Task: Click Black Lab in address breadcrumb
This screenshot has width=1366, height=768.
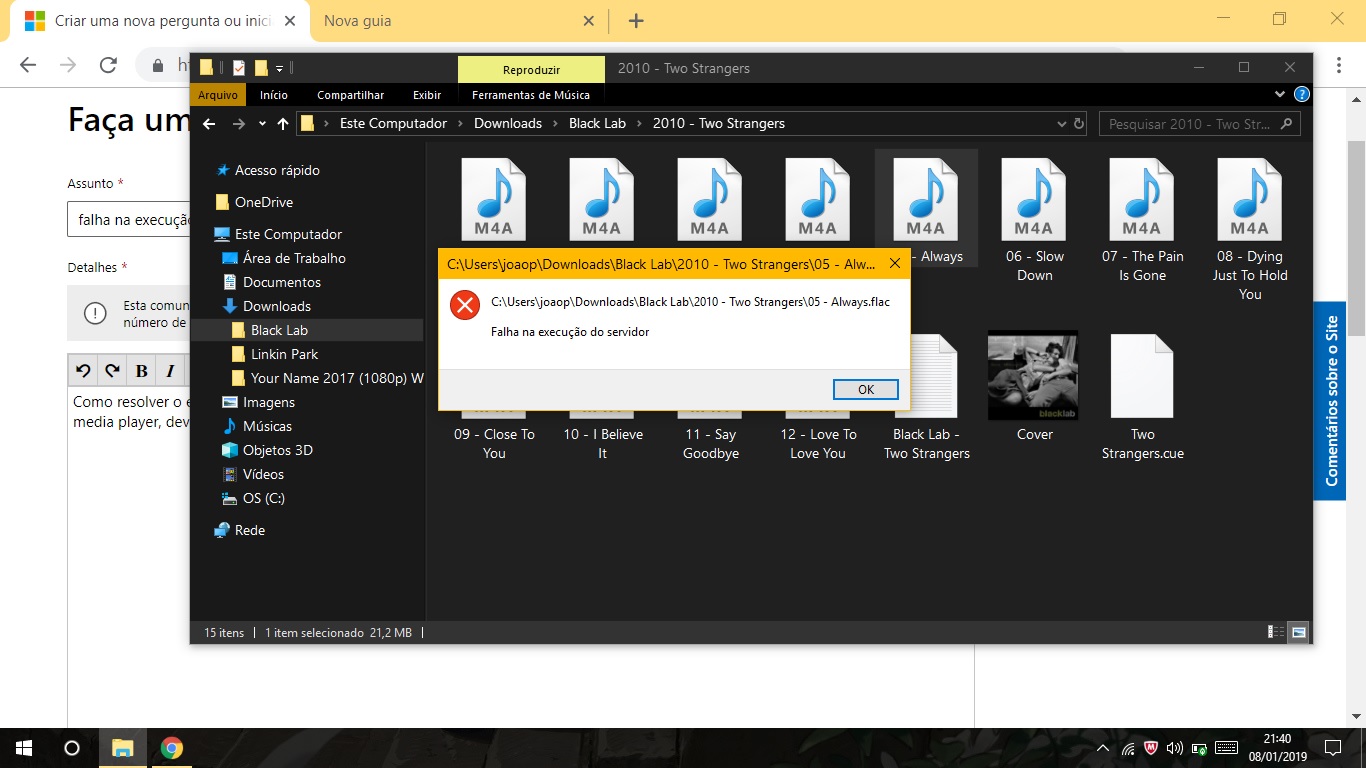Action: click(597, 123)
